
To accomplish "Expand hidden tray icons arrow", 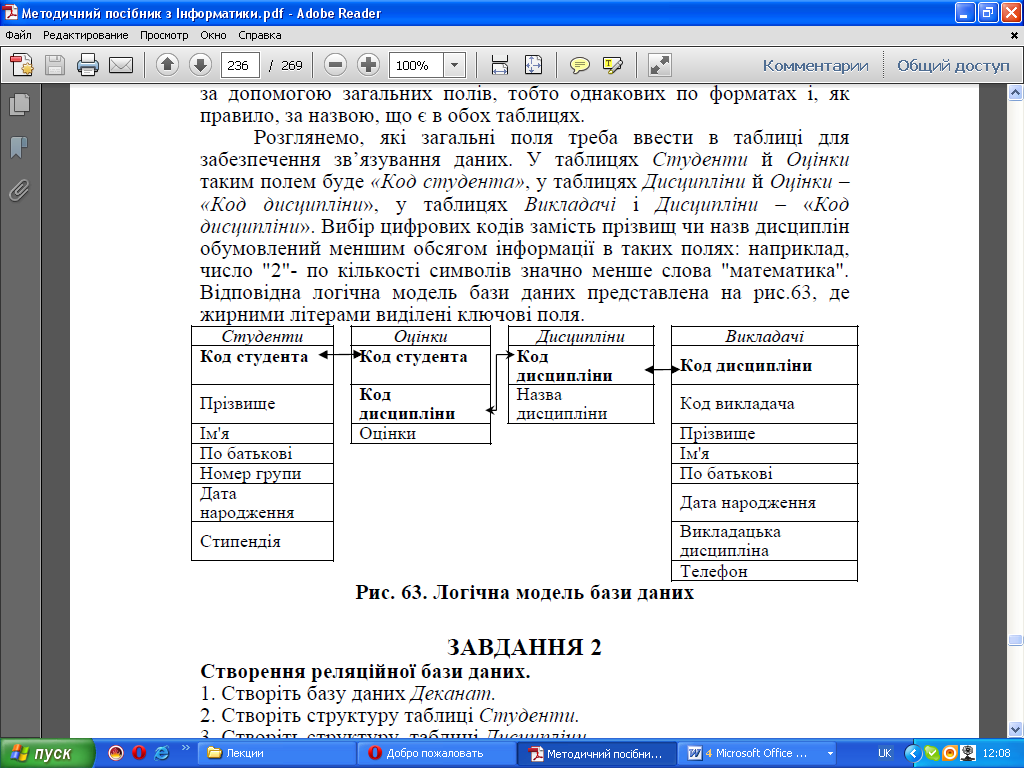I will point(913,753).
